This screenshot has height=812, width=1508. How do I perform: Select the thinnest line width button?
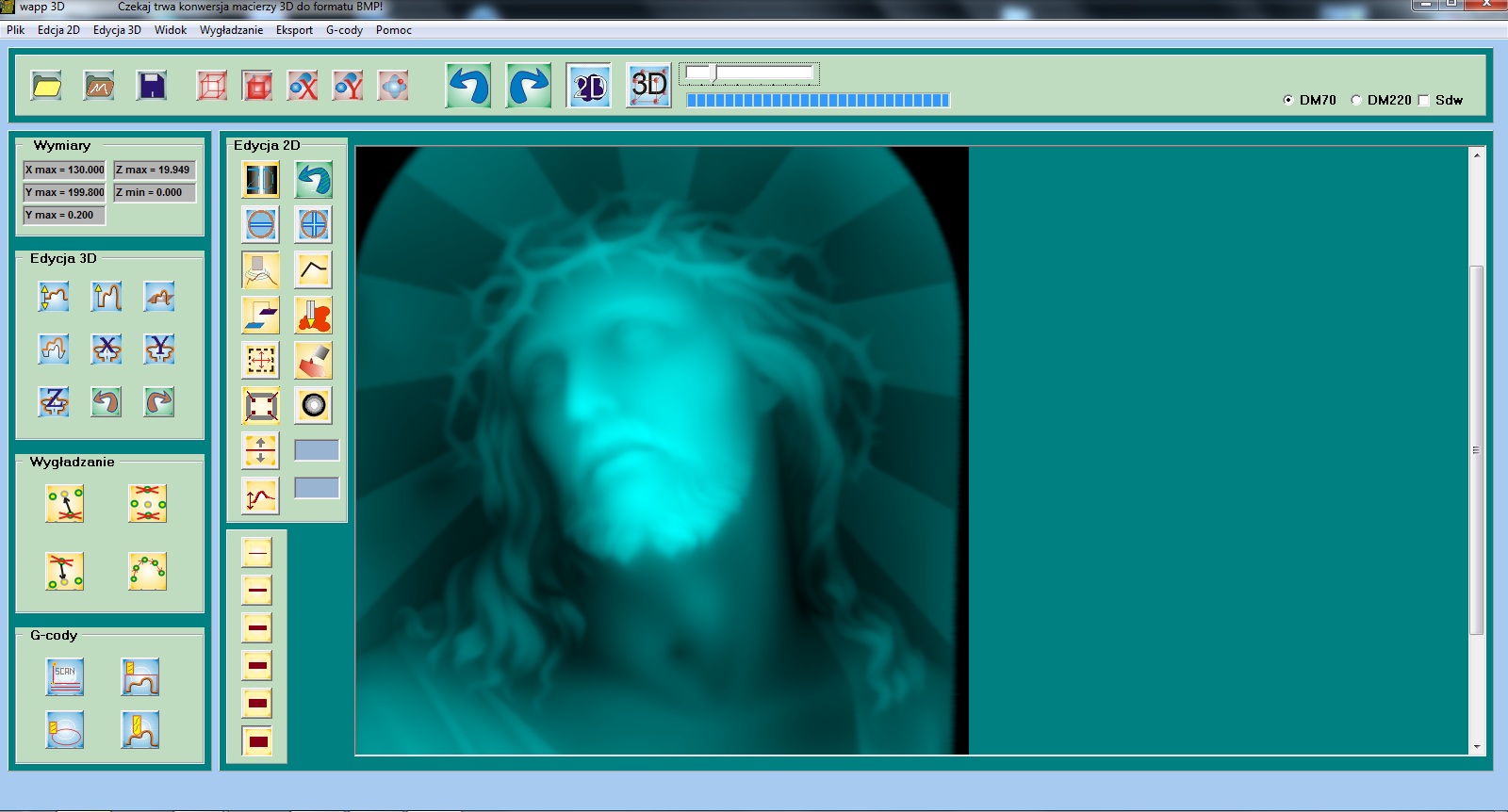[x=257, y=553]
